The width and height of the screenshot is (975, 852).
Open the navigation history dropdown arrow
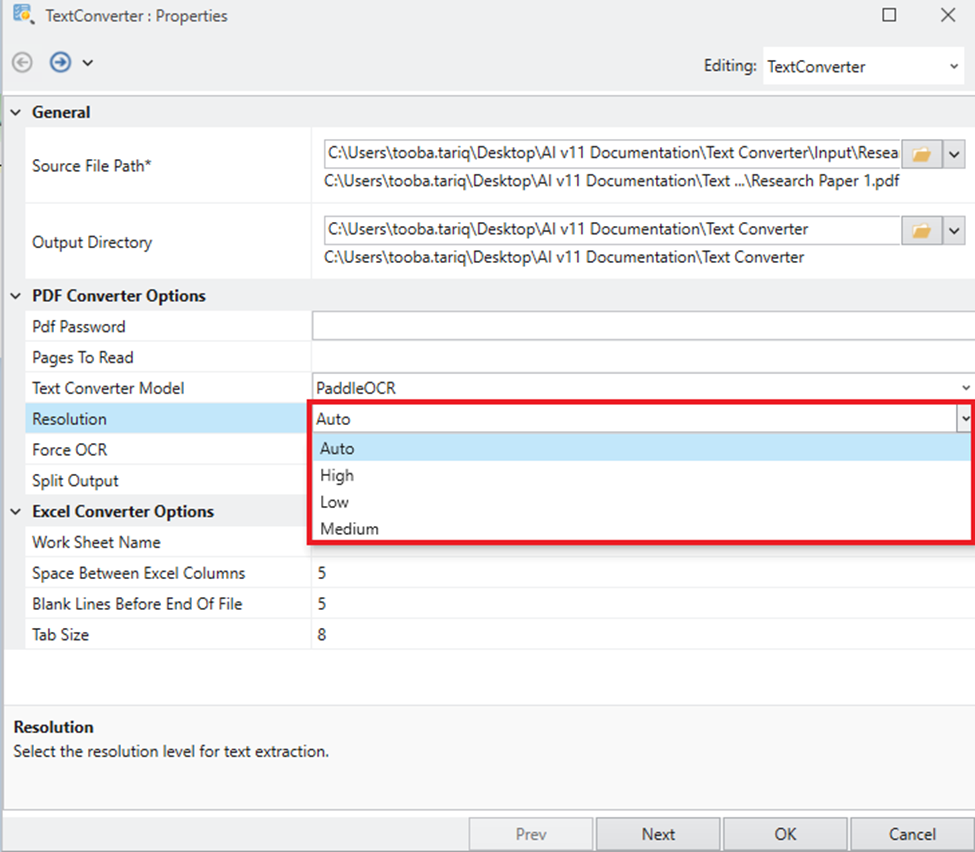(88, 63)
